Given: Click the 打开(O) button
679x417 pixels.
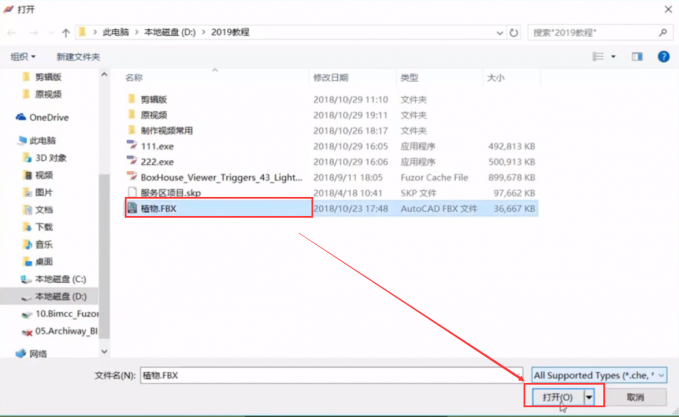Looking at the screenshot, I should pos(558,397).
